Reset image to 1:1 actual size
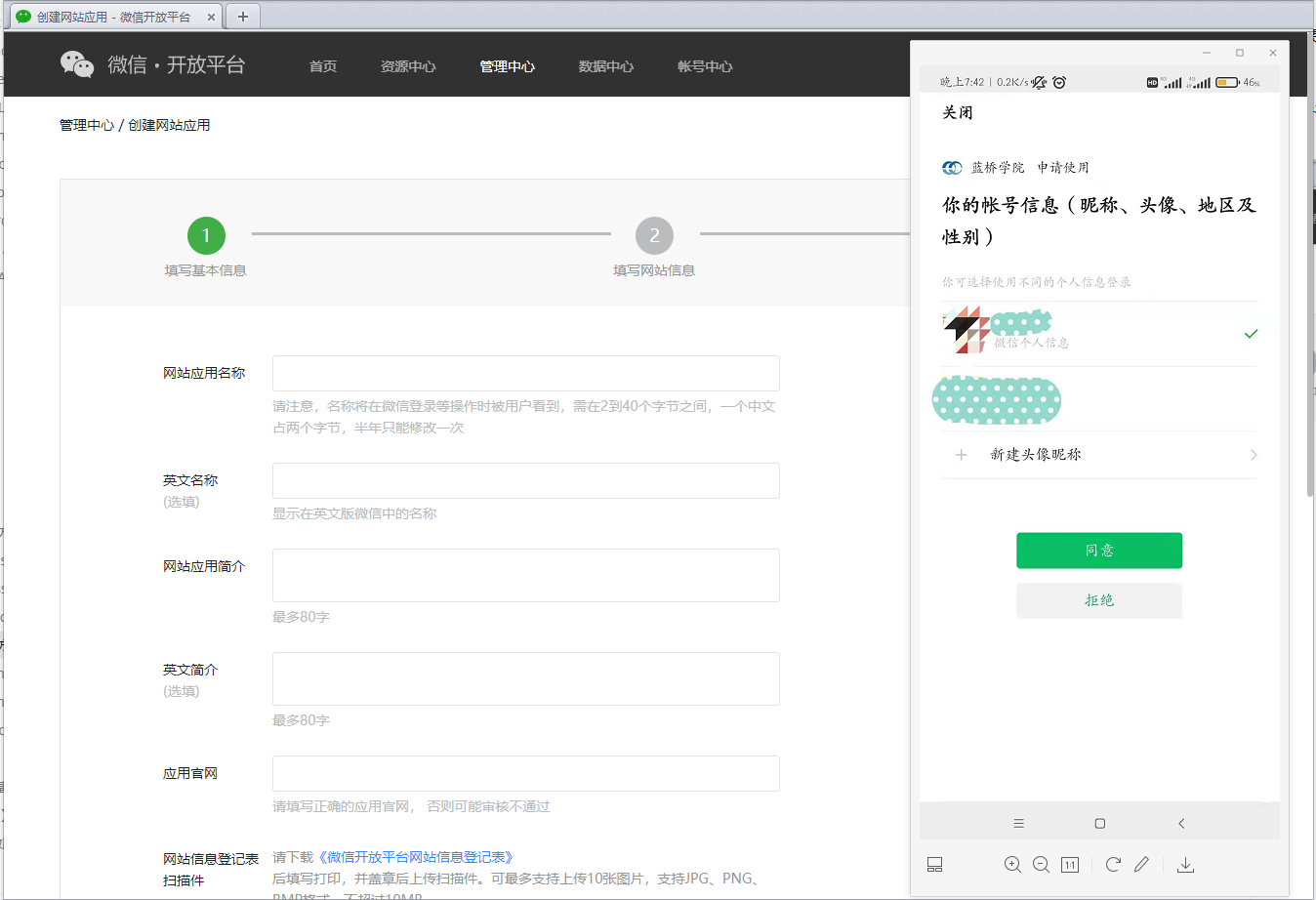1316x900 pixels. point(1070,865)
